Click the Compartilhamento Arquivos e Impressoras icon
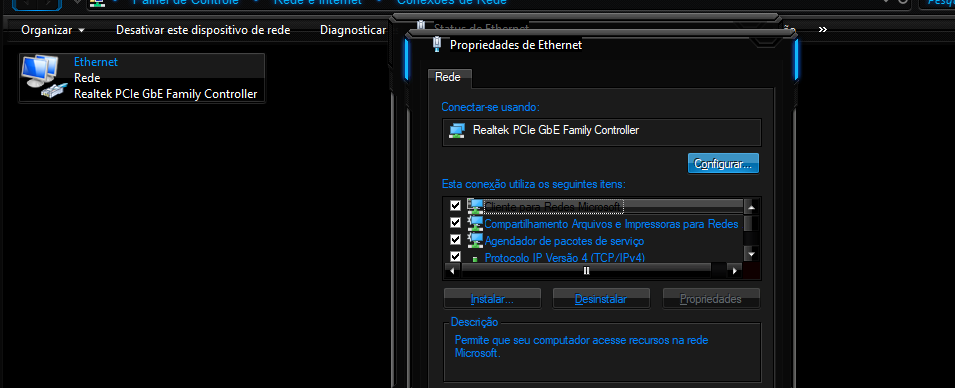Viewport: 955px width, 388px height. pos(474,223)
